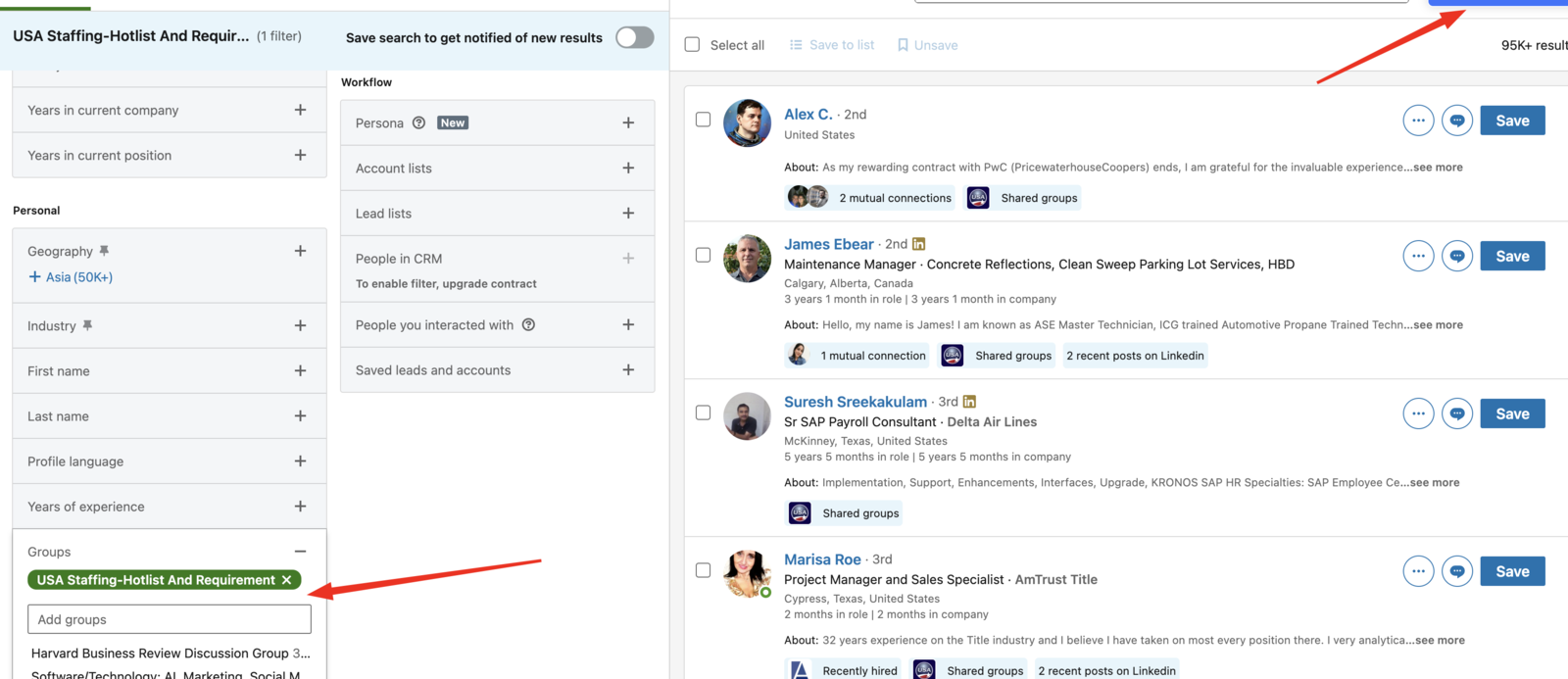Message Alex C. via chat icon

(x=1457, y=121)
